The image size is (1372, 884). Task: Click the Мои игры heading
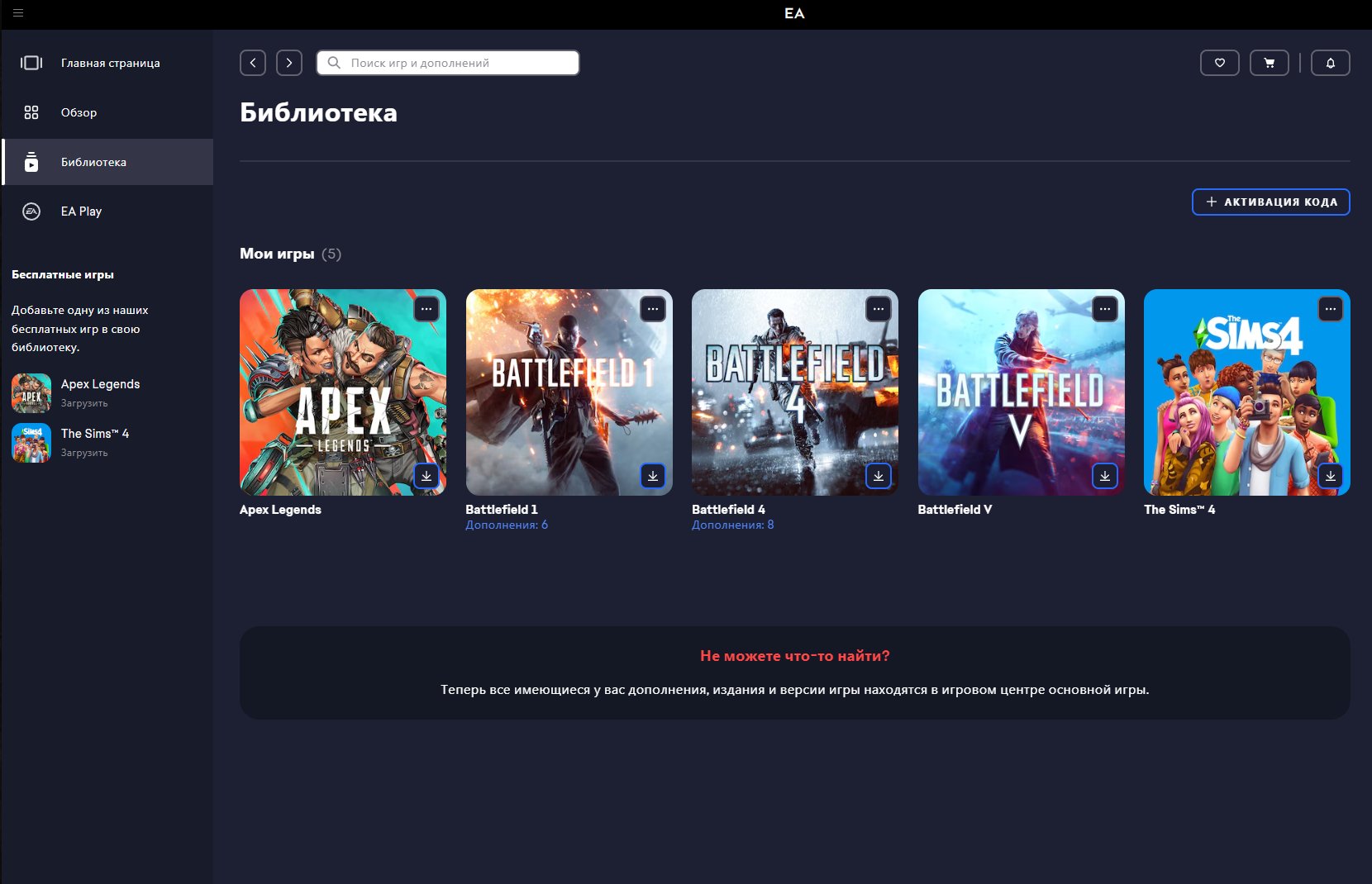pyautogui.click(x=277, y=254)
